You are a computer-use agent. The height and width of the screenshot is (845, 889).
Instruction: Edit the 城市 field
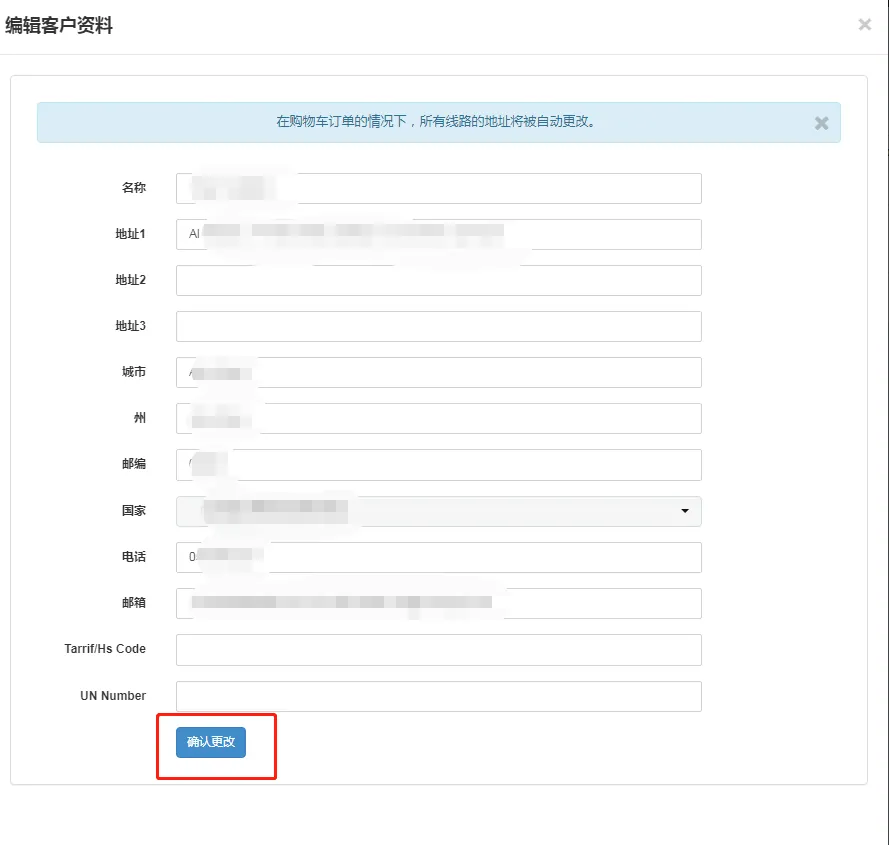pyautogui.click(x=439, y=373)
